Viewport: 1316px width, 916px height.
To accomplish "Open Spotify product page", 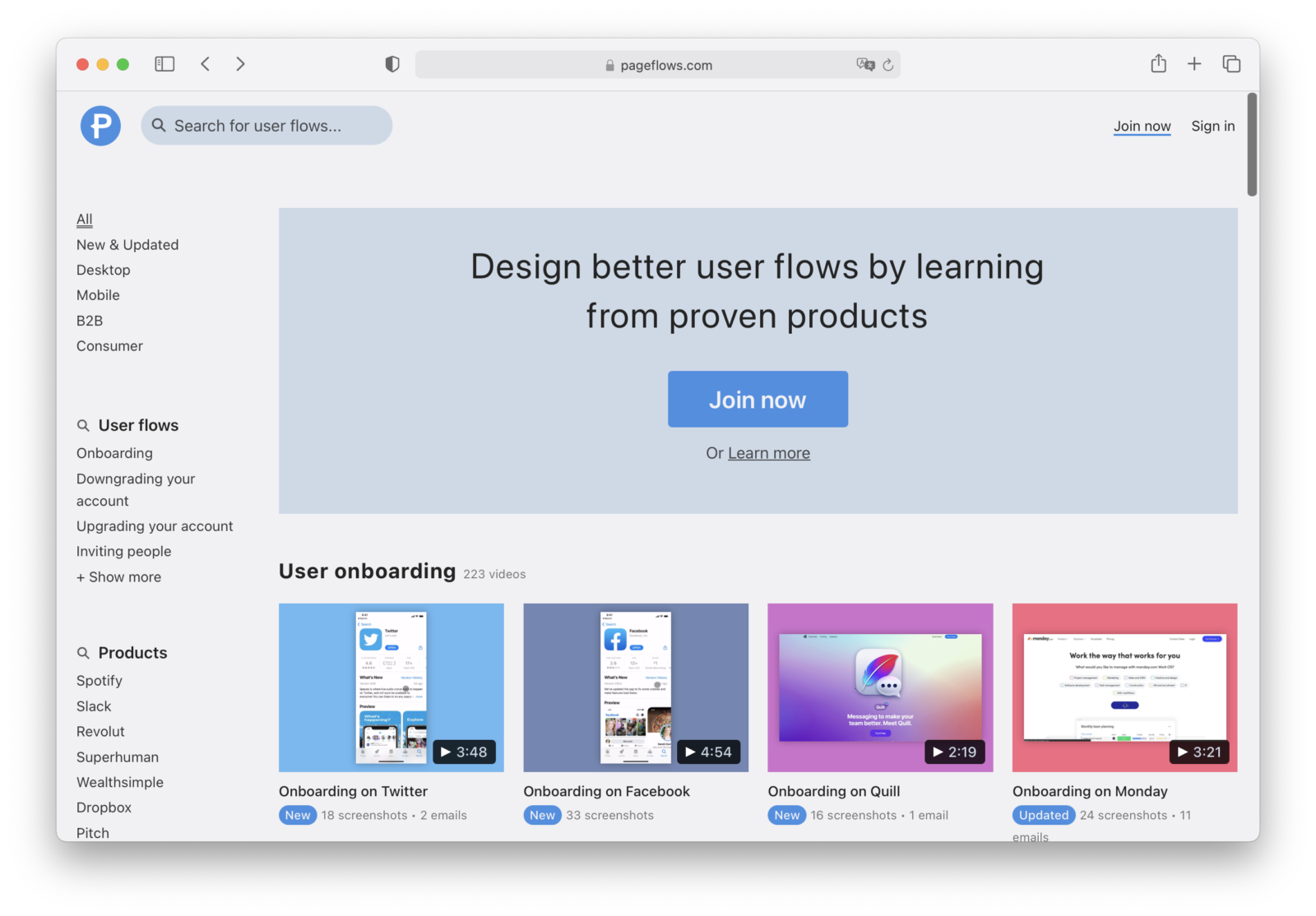I will [x=99, y=681].
